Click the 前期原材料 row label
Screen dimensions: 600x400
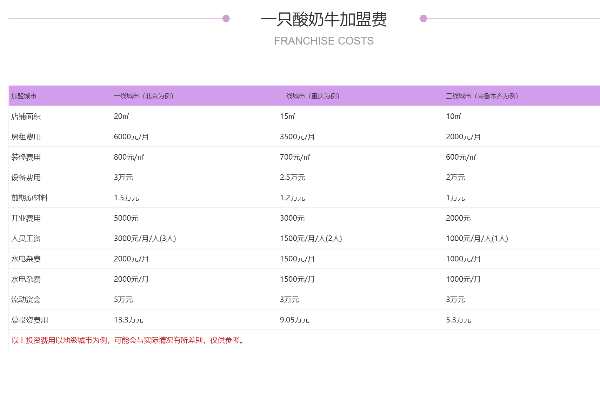click(29, 198)
